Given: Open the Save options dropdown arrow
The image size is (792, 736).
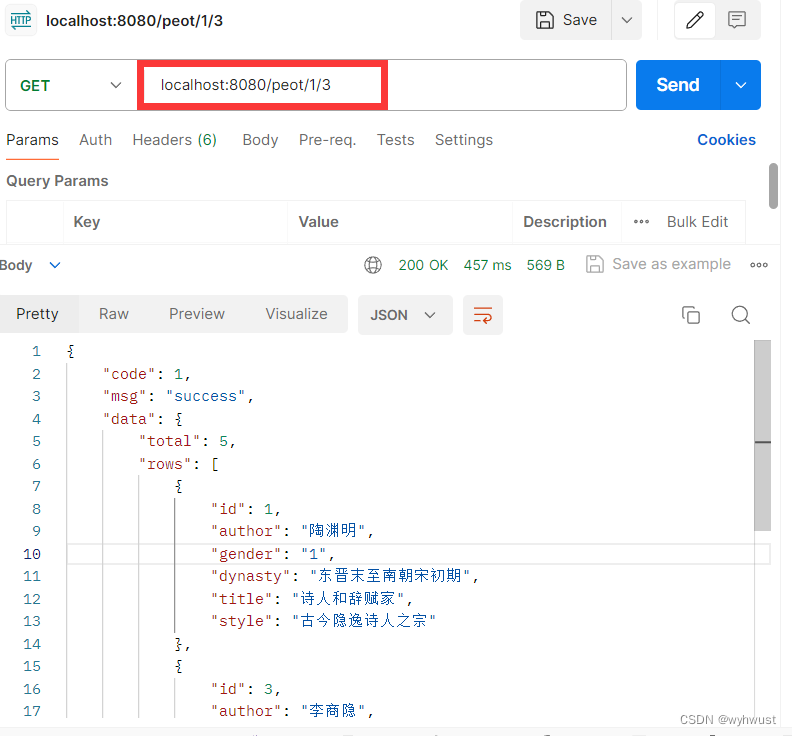Looking at the screenshot, I should tap(627, 20).
